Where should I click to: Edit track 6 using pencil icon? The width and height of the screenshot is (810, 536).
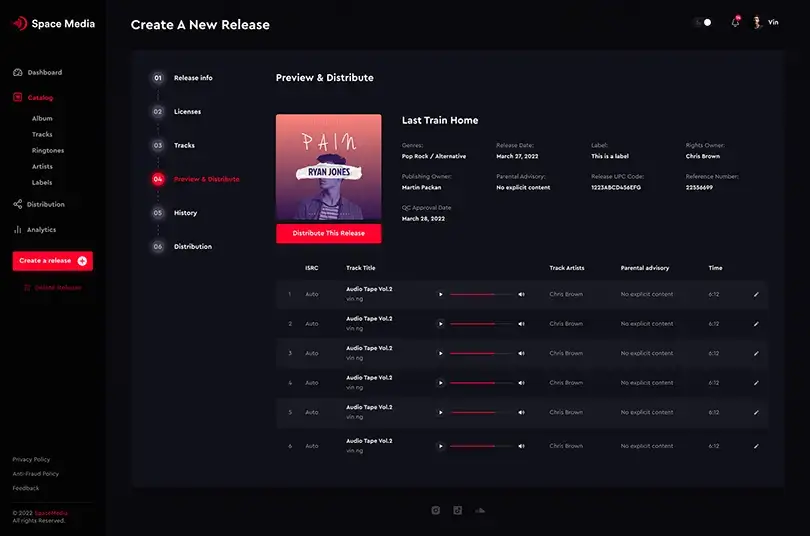tap(756, 446)
